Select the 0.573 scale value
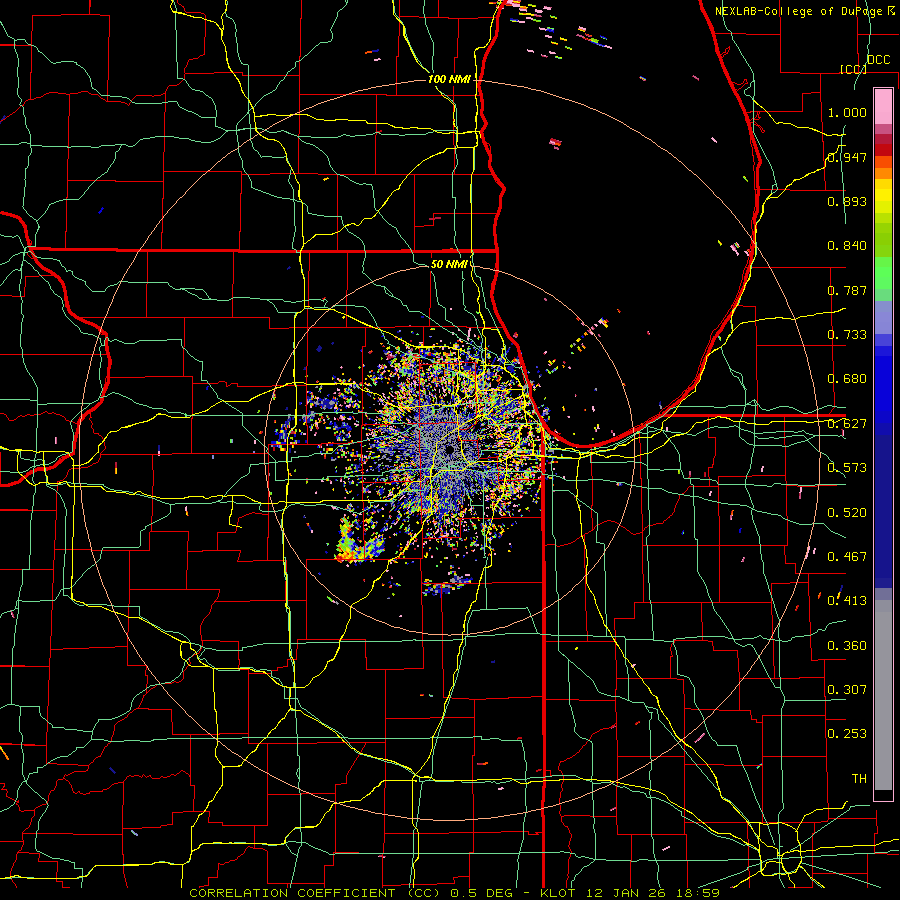 pos(847,468)
